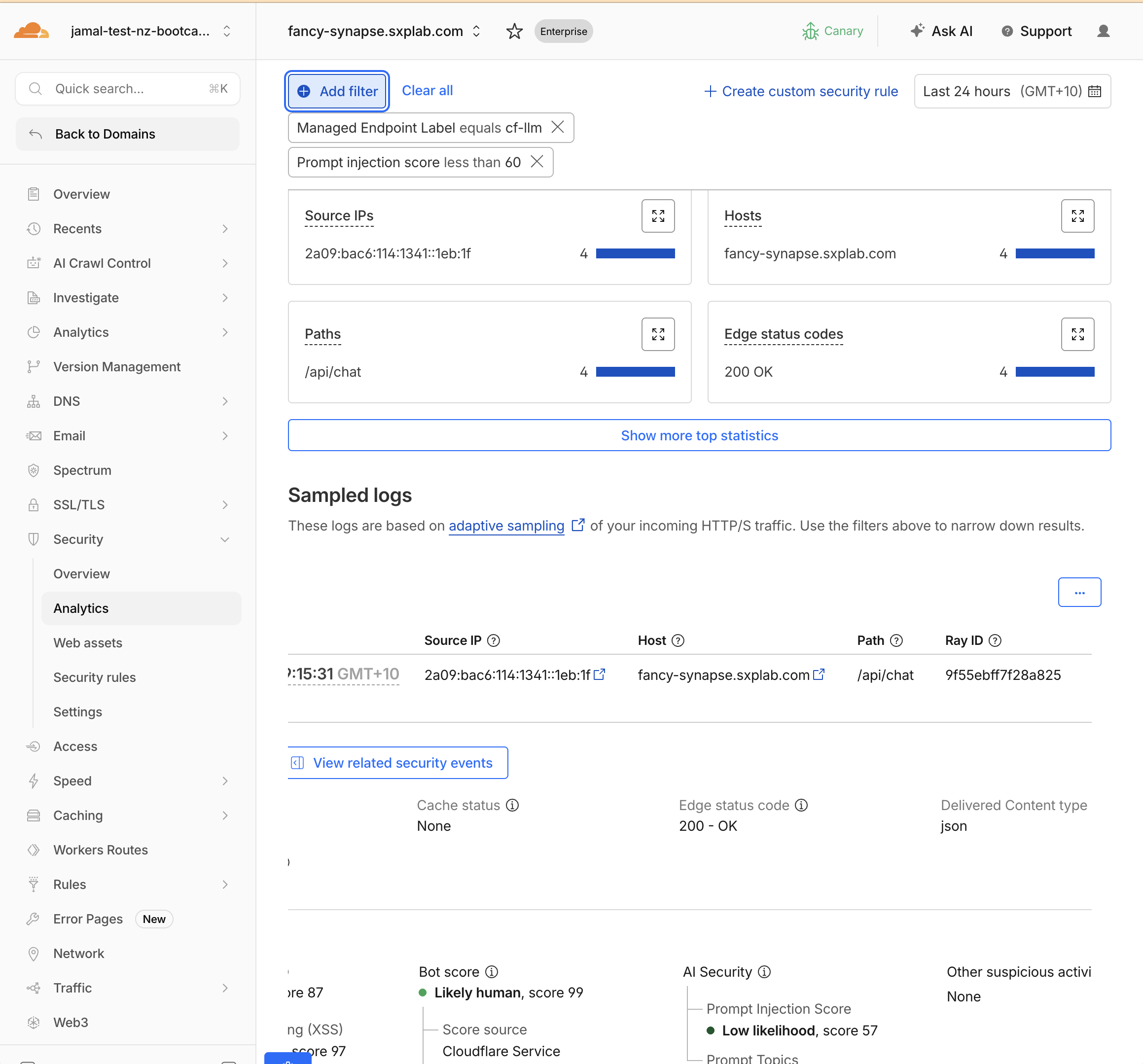The image size is (1143, 1064).
Task: Click View related security events
Action: pyautogui.click(x=397, y=763)
